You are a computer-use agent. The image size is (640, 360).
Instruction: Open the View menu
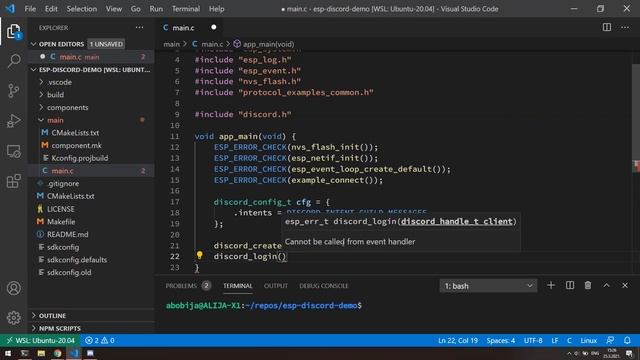[114, 9]
